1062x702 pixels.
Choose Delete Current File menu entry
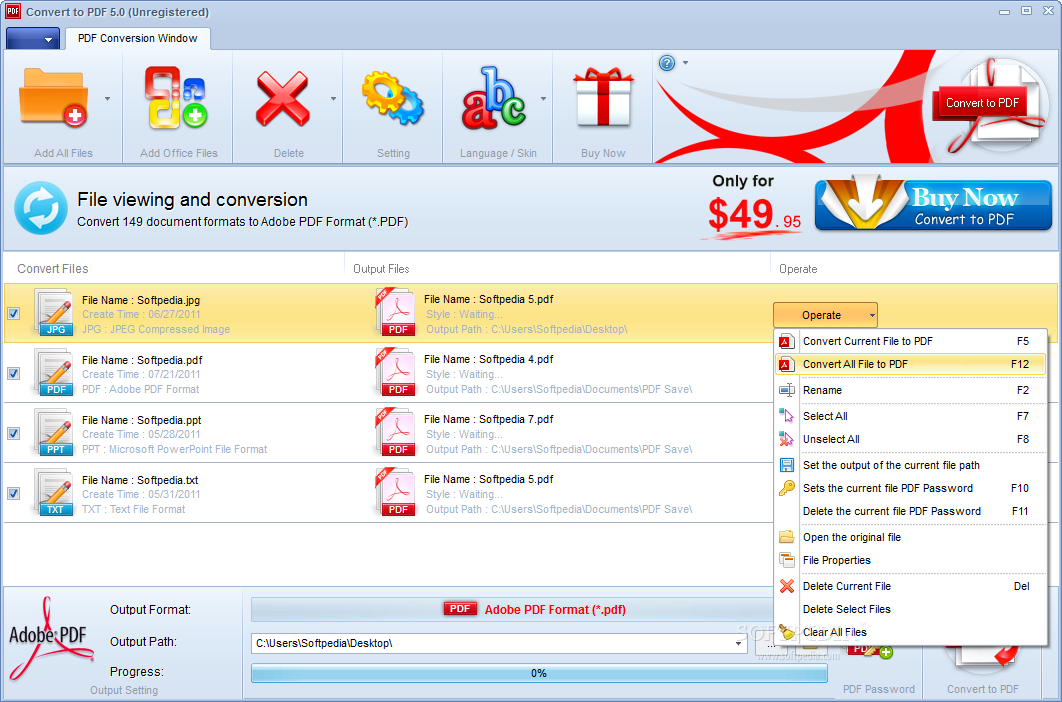coord(910,586)
